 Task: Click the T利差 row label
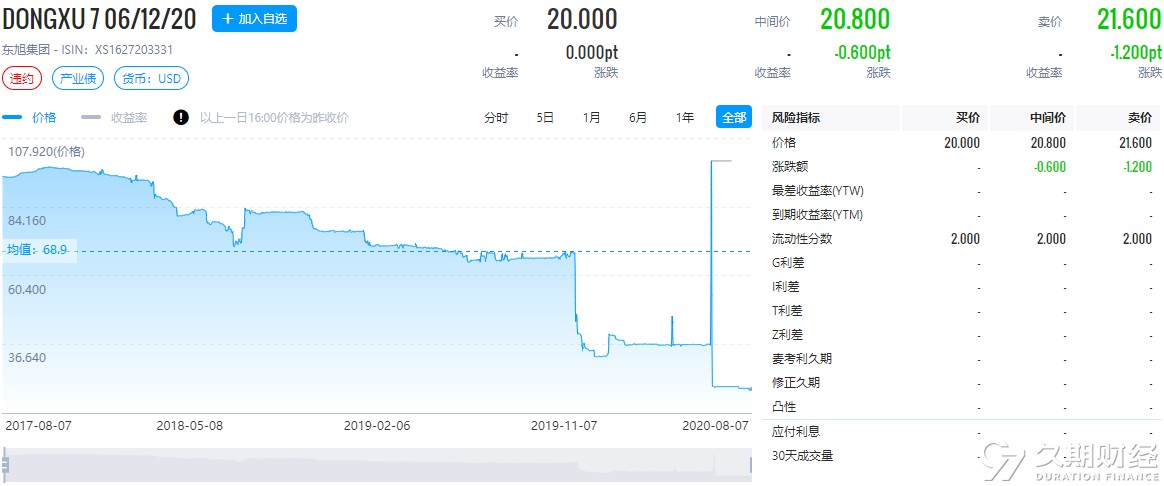click(x=788, y=310)
